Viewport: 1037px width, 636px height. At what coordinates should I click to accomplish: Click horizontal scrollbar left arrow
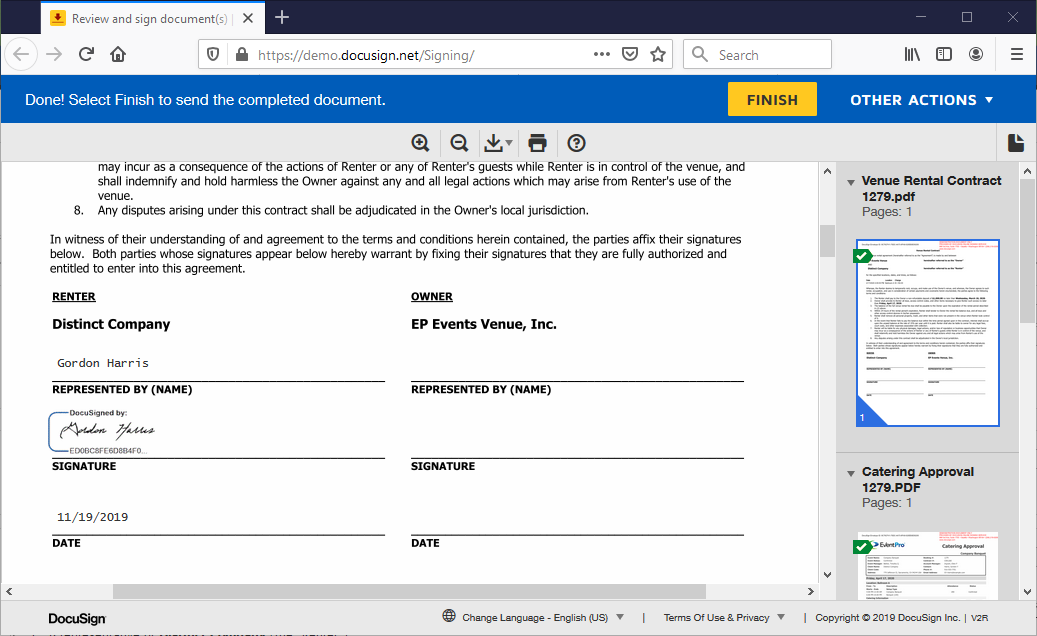point(9,591)
